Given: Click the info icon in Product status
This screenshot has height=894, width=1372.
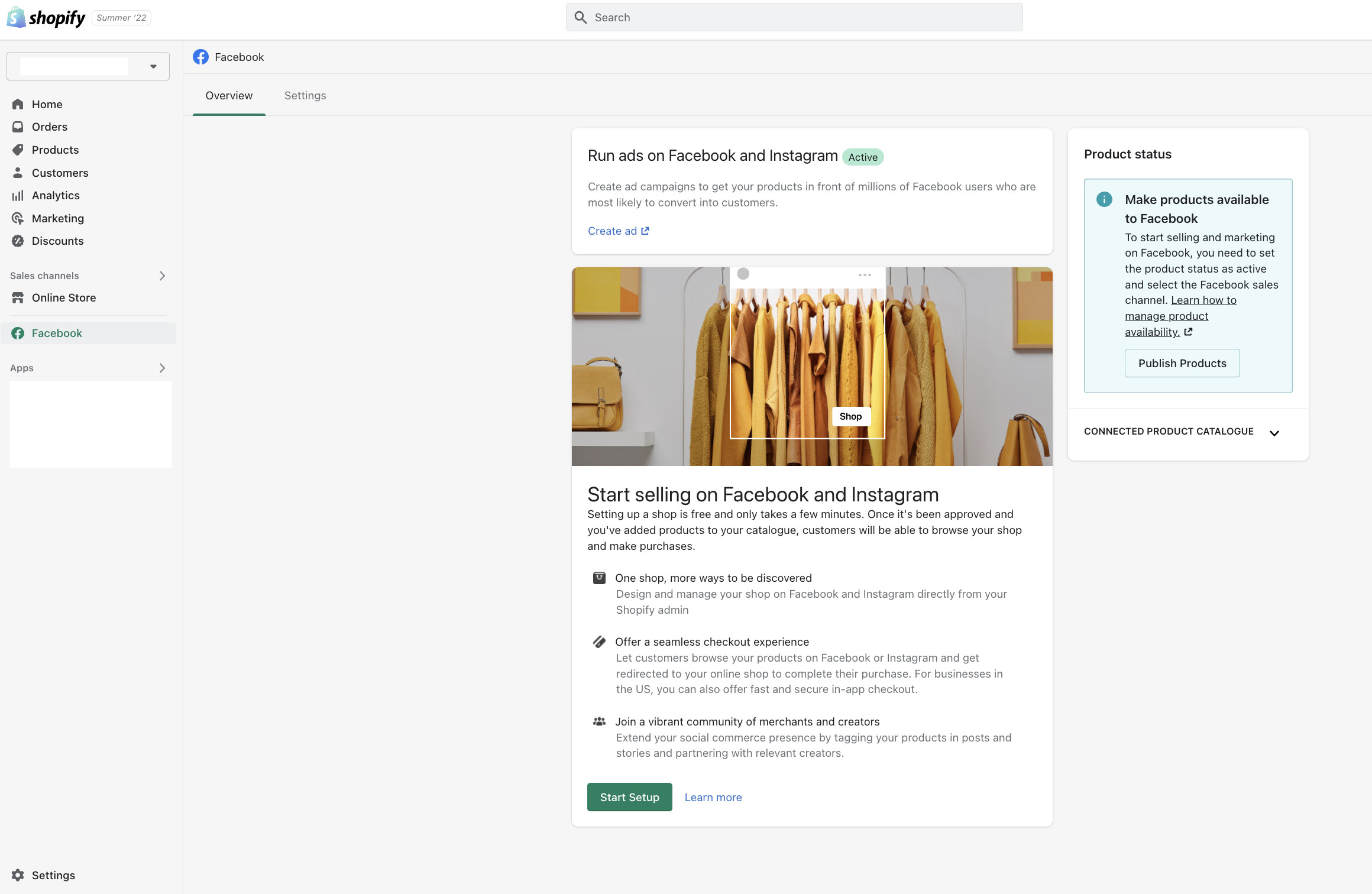Looking at the screenshot, I should (x=1104, y=199).
